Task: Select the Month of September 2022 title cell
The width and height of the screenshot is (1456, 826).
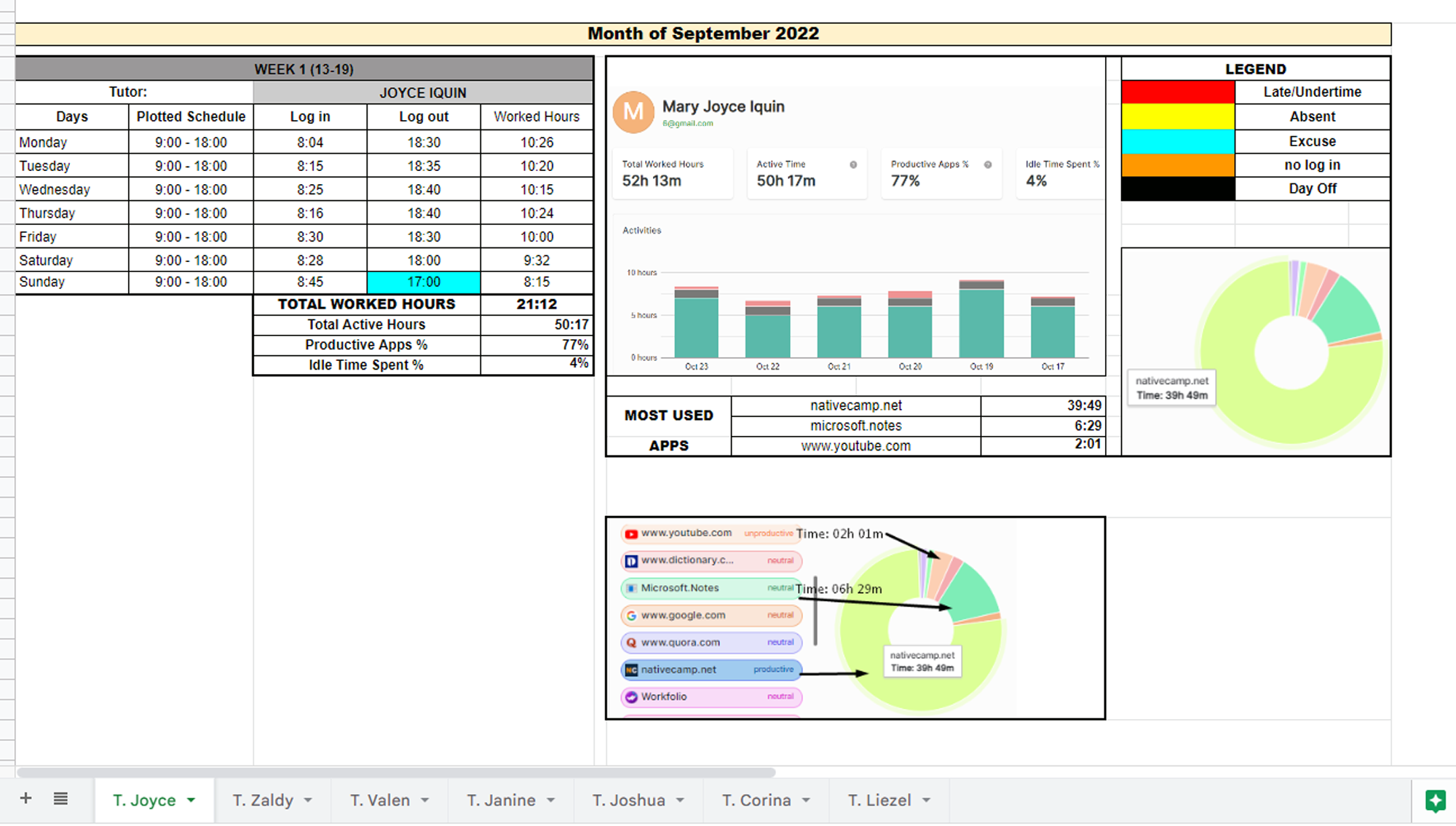Action: 703,34
